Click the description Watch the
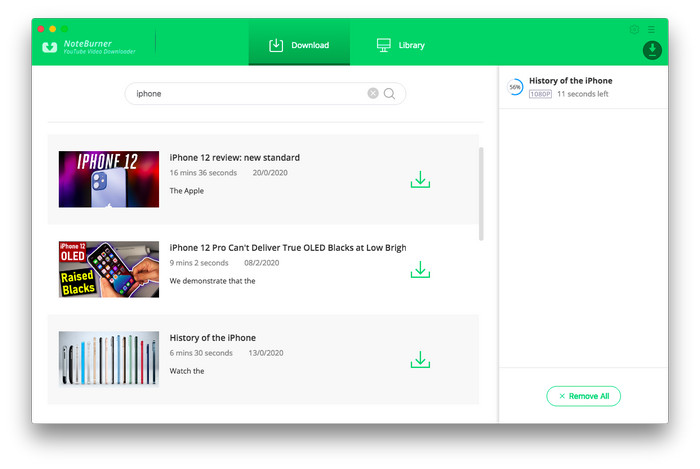Screen dimensions: 700x469 click(x=187, y=371)
